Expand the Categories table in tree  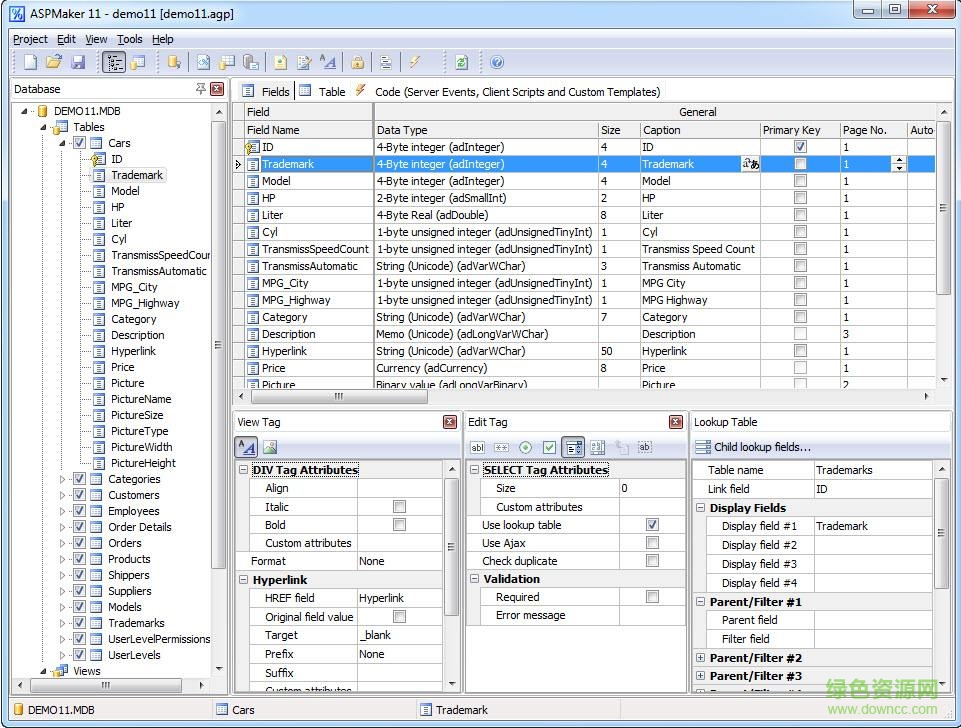tap(62, 479)
